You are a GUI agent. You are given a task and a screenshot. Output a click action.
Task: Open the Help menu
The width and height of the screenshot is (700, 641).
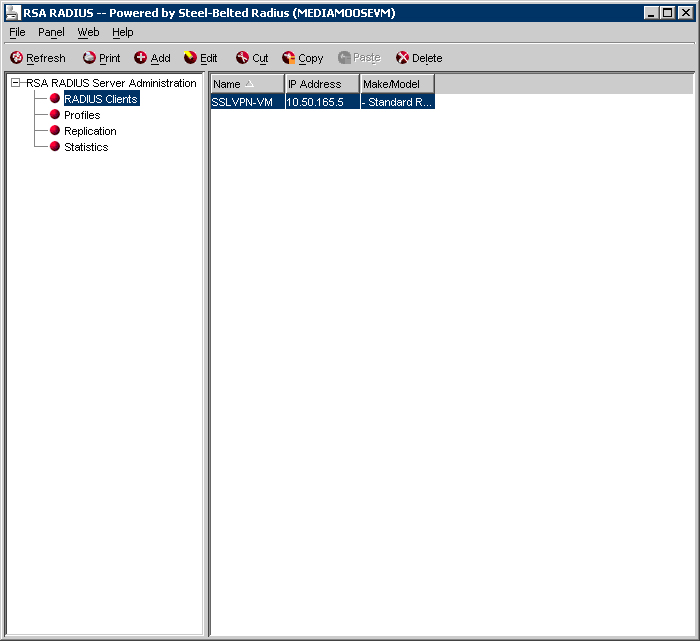pos(123,32)
